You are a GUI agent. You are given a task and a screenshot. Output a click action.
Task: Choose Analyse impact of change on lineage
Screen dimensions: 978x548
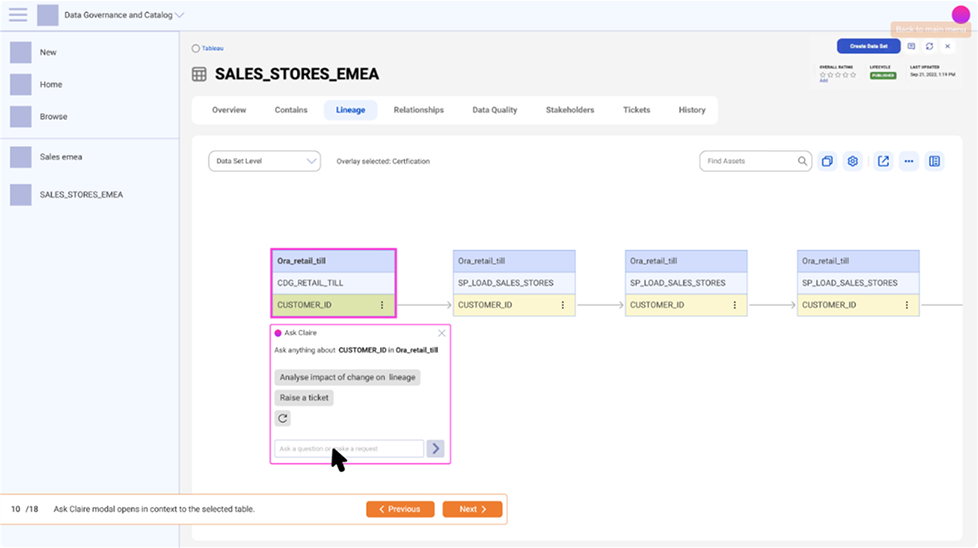click(347, 377)
